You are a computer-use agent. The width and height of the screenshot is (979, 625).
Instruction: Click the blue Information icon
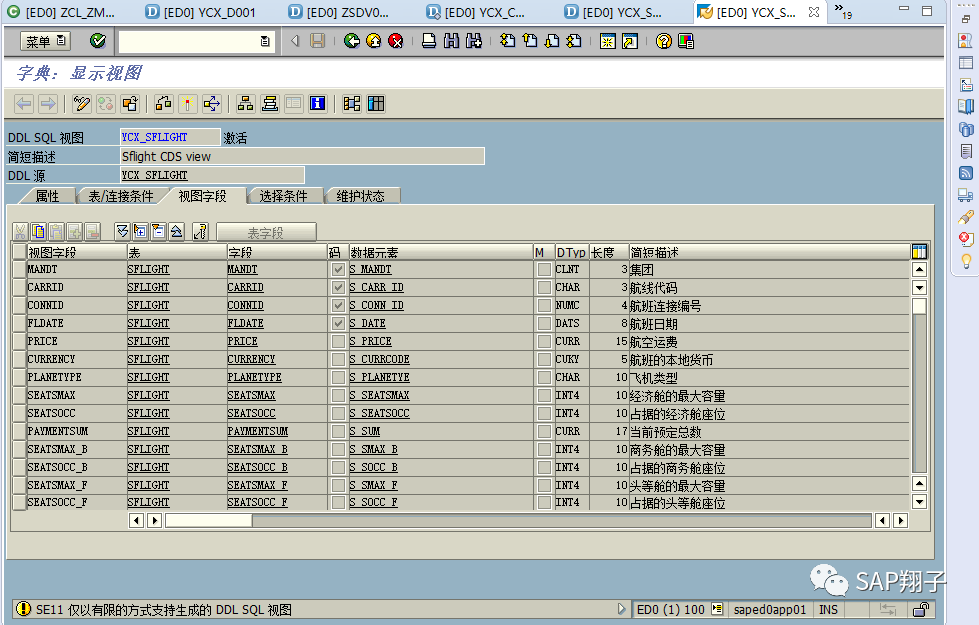(x=317, y=104)
